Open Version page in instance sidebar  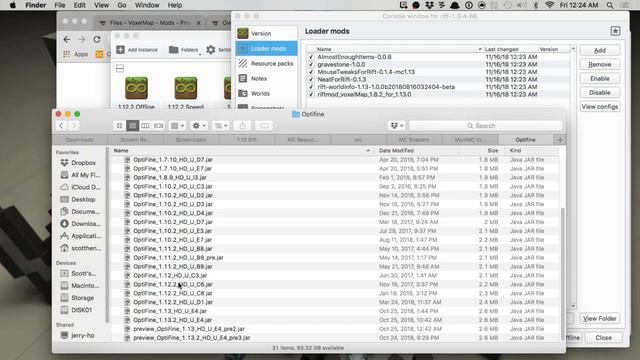(x=266, y=33)
